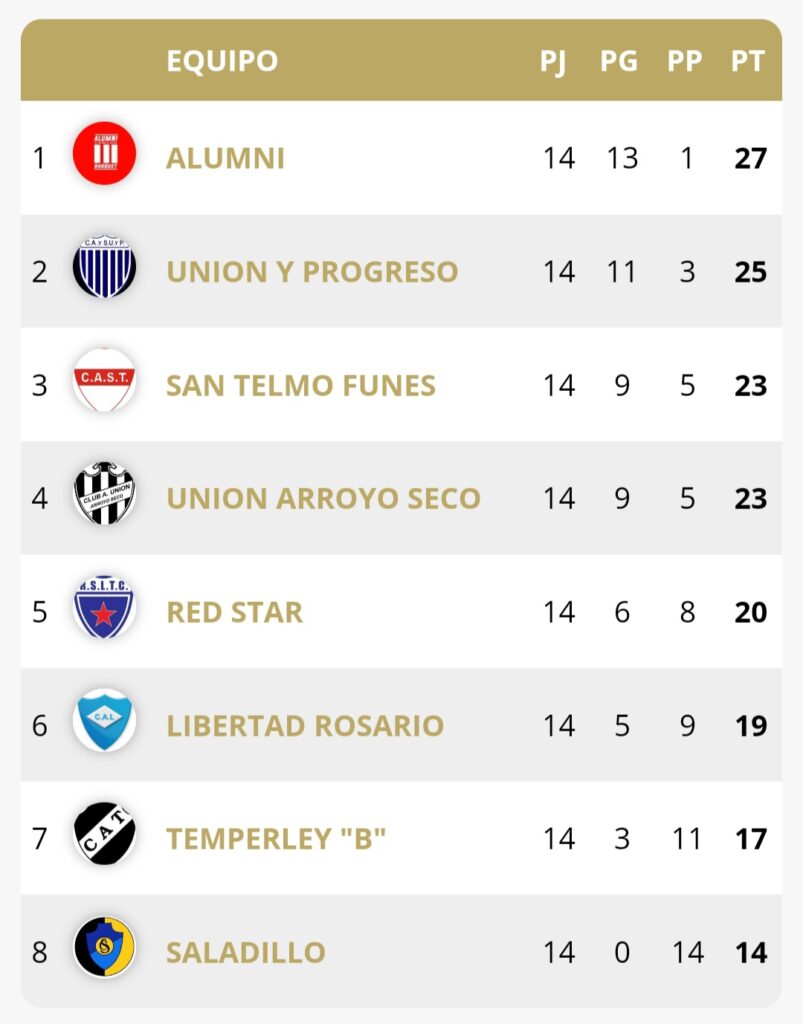Click the RED STAR team name

(234, 612)
